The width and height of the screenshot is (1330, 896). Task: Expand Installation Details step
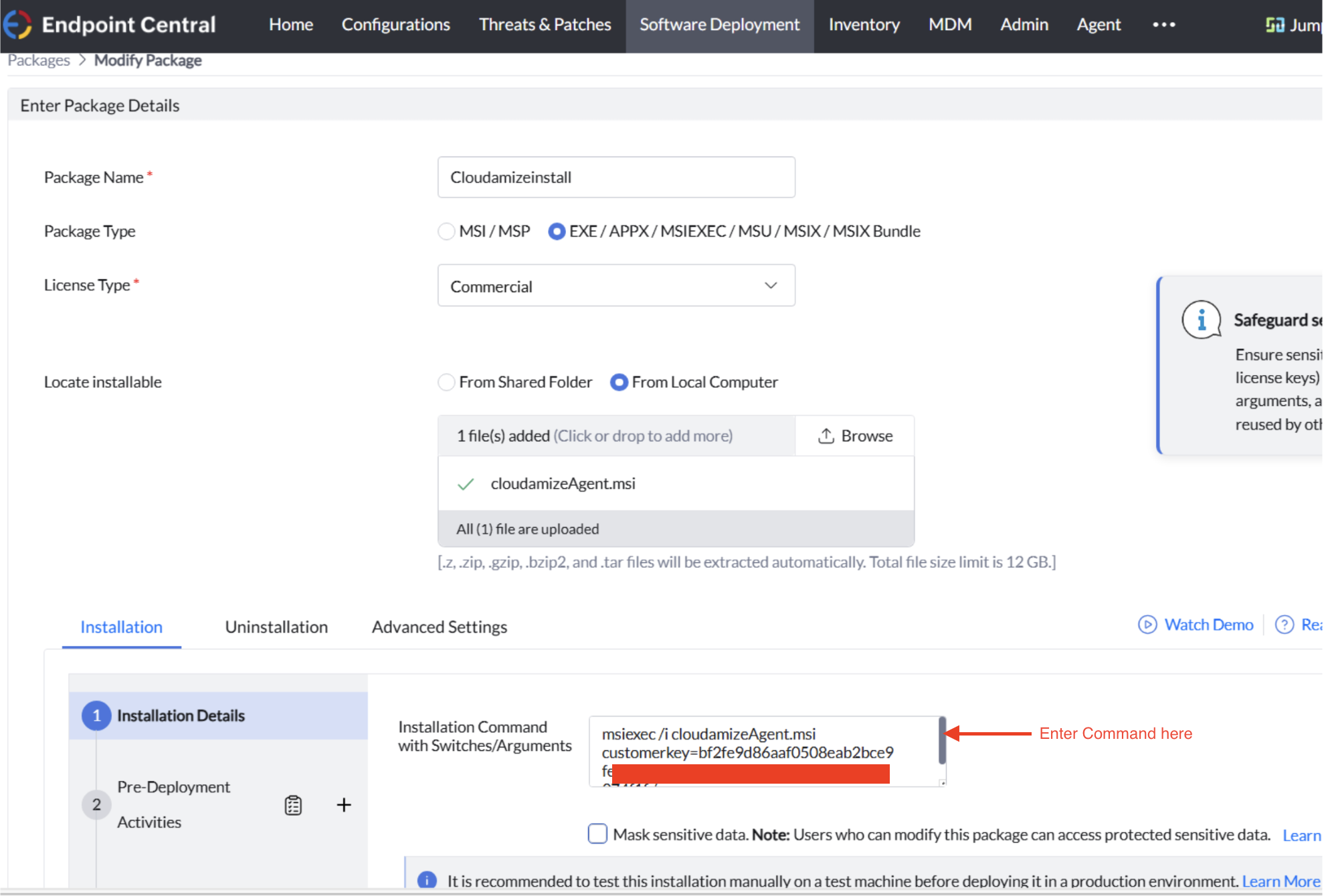point(181,715)
